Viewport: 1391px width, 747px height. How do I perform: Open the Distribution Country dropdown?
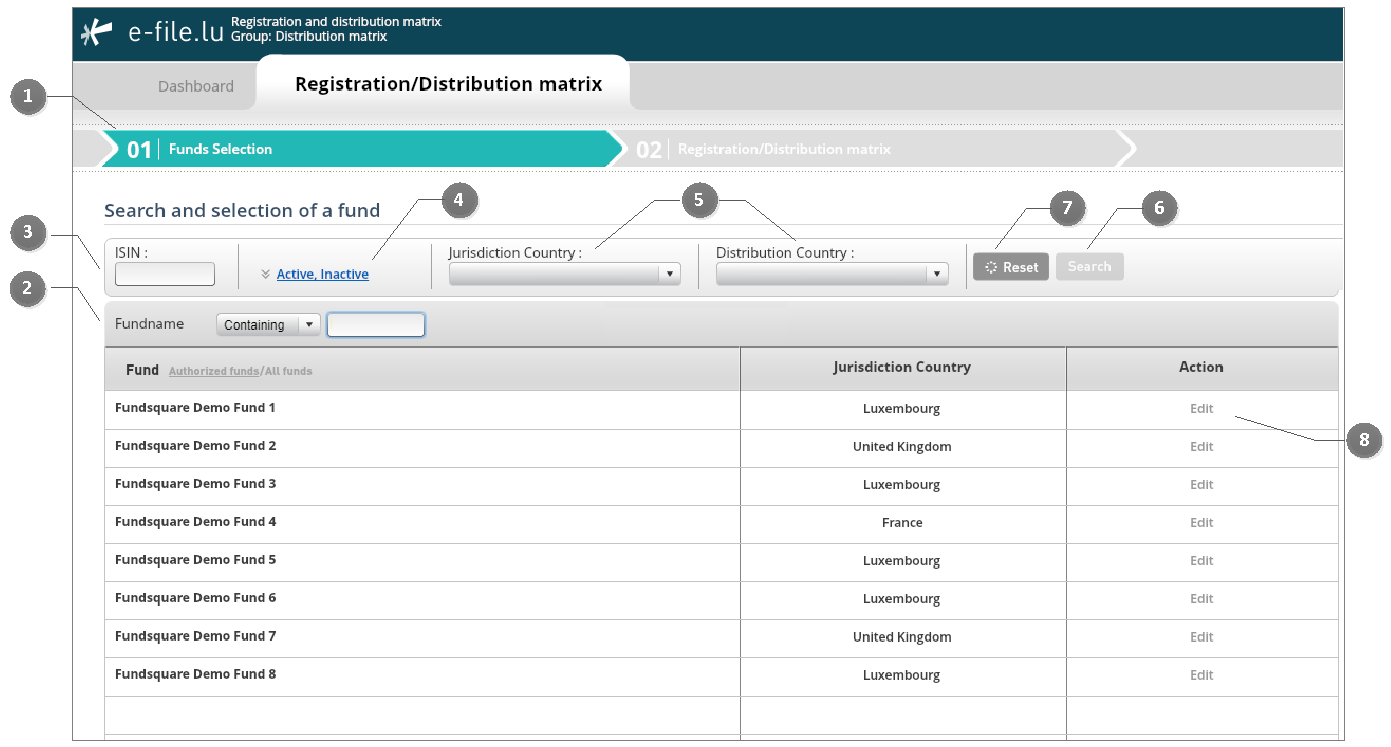(832, 274)
